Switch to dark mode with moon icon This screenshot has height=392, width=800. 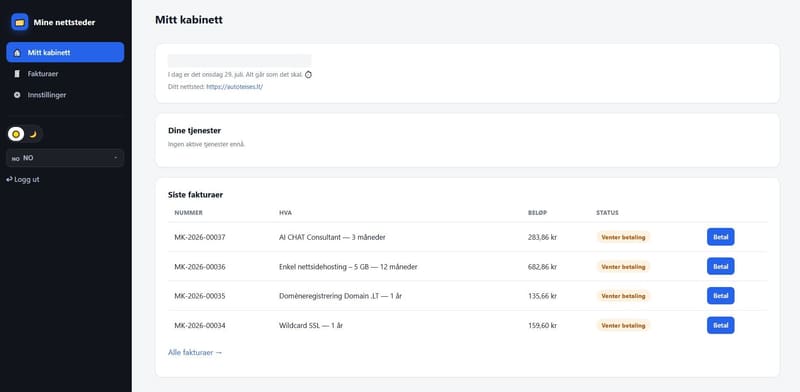[x=33, y=134]
